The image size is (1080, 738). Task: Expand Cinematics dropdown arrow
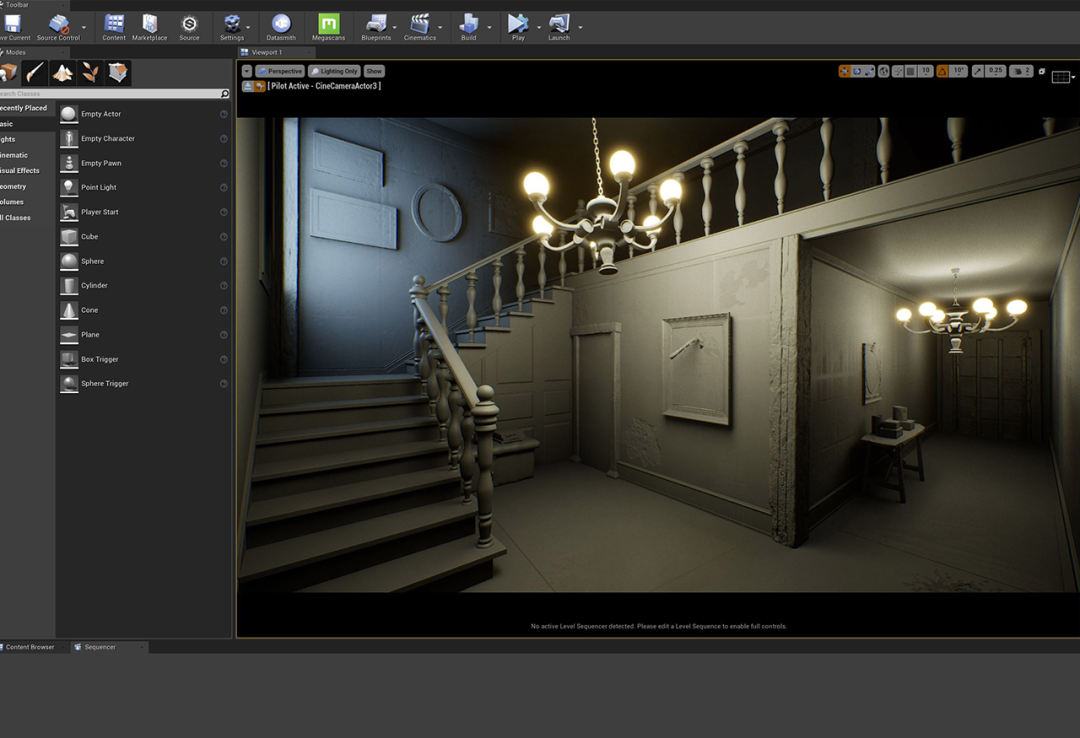point(440,28)
